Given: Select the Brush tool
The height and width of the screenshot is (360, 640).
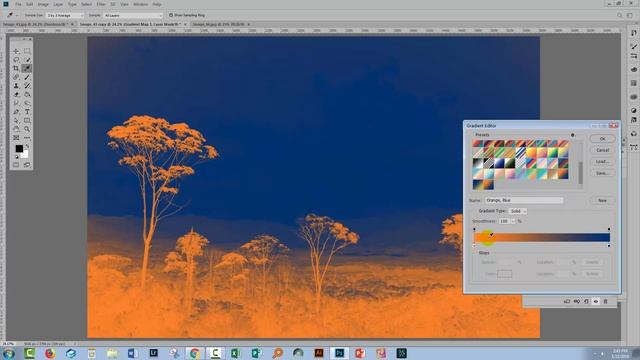Looking at the screenshot, I should pyautogui.click(x=27, y=77).
